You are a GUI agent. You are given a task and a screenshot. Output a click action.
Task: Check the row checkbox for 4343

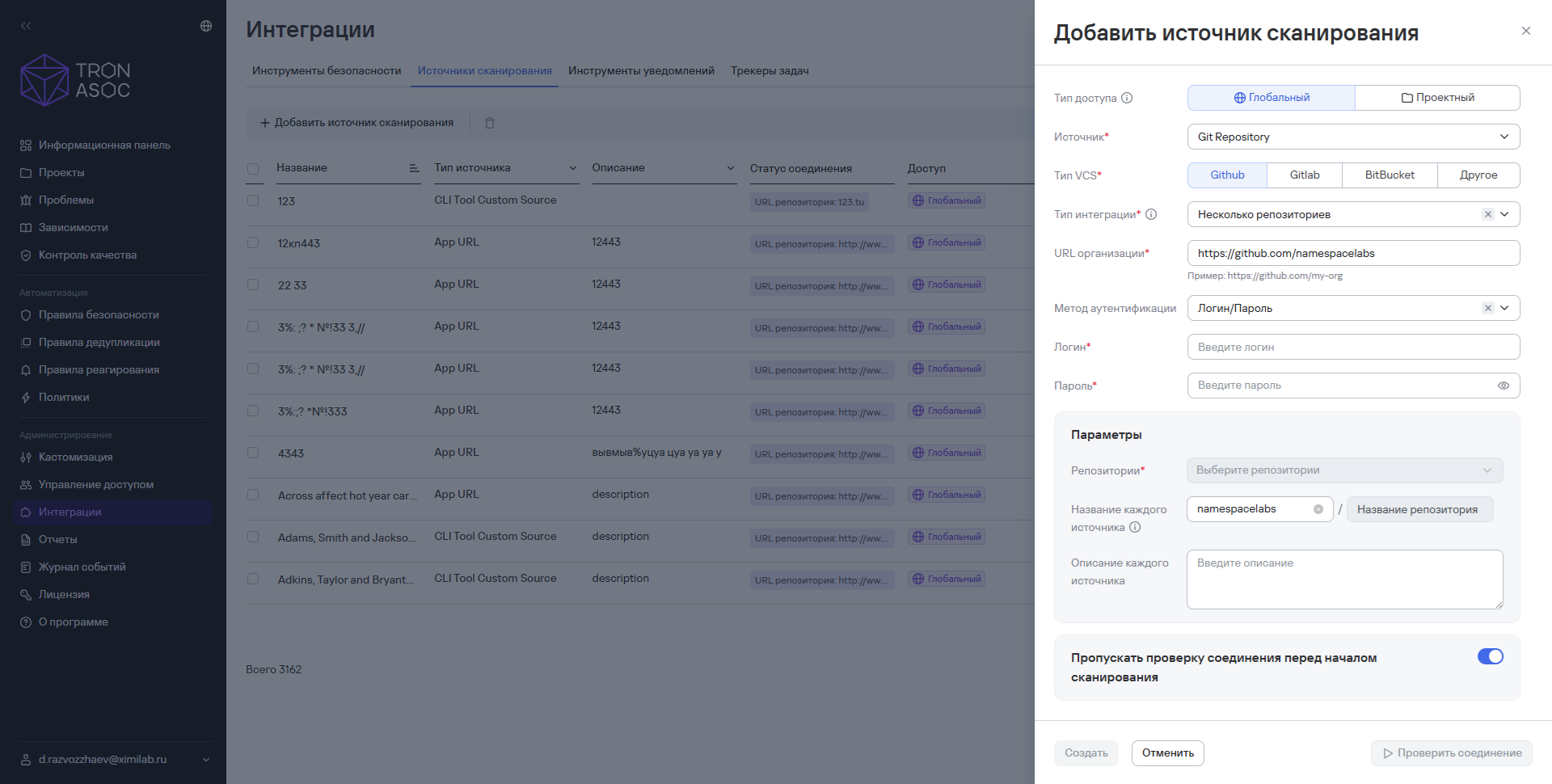(253, 453)
